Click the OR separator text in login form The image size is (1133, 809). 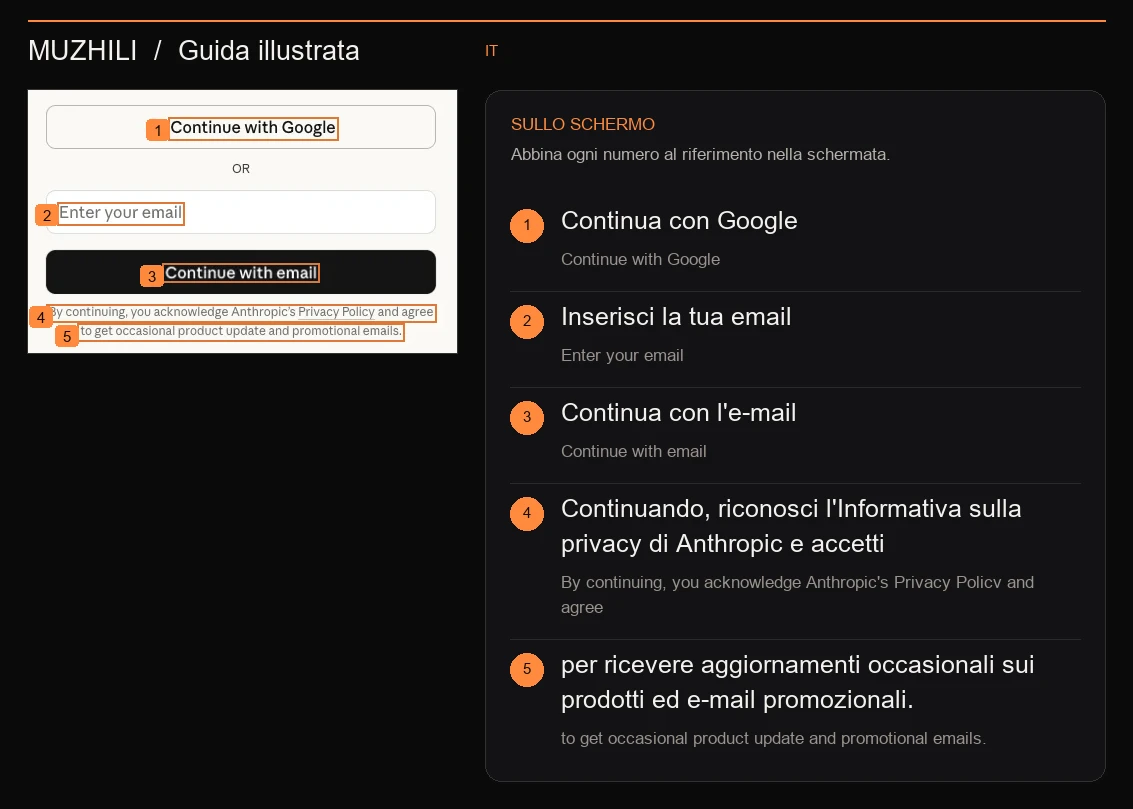pos(241,168)
